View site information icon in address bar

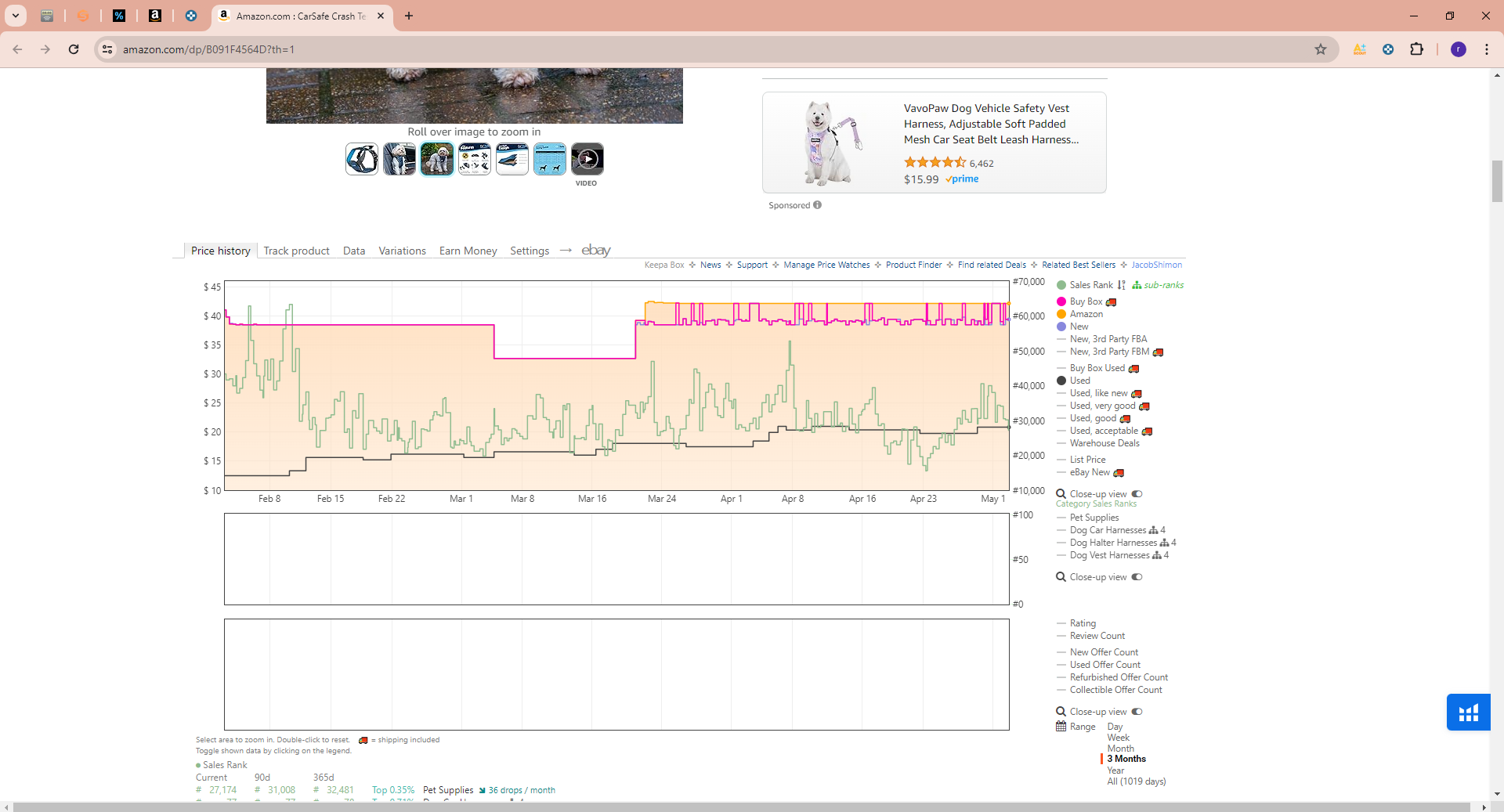[107, 49]
